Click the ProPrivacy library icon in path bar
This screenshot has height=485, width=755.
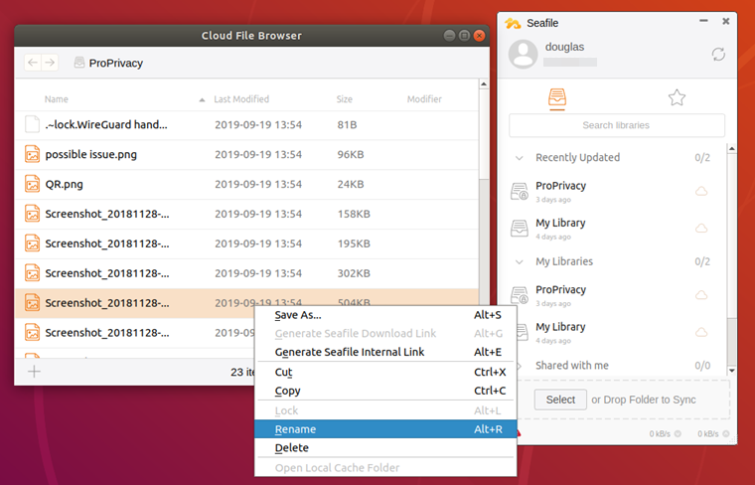[x=79, y=63]
